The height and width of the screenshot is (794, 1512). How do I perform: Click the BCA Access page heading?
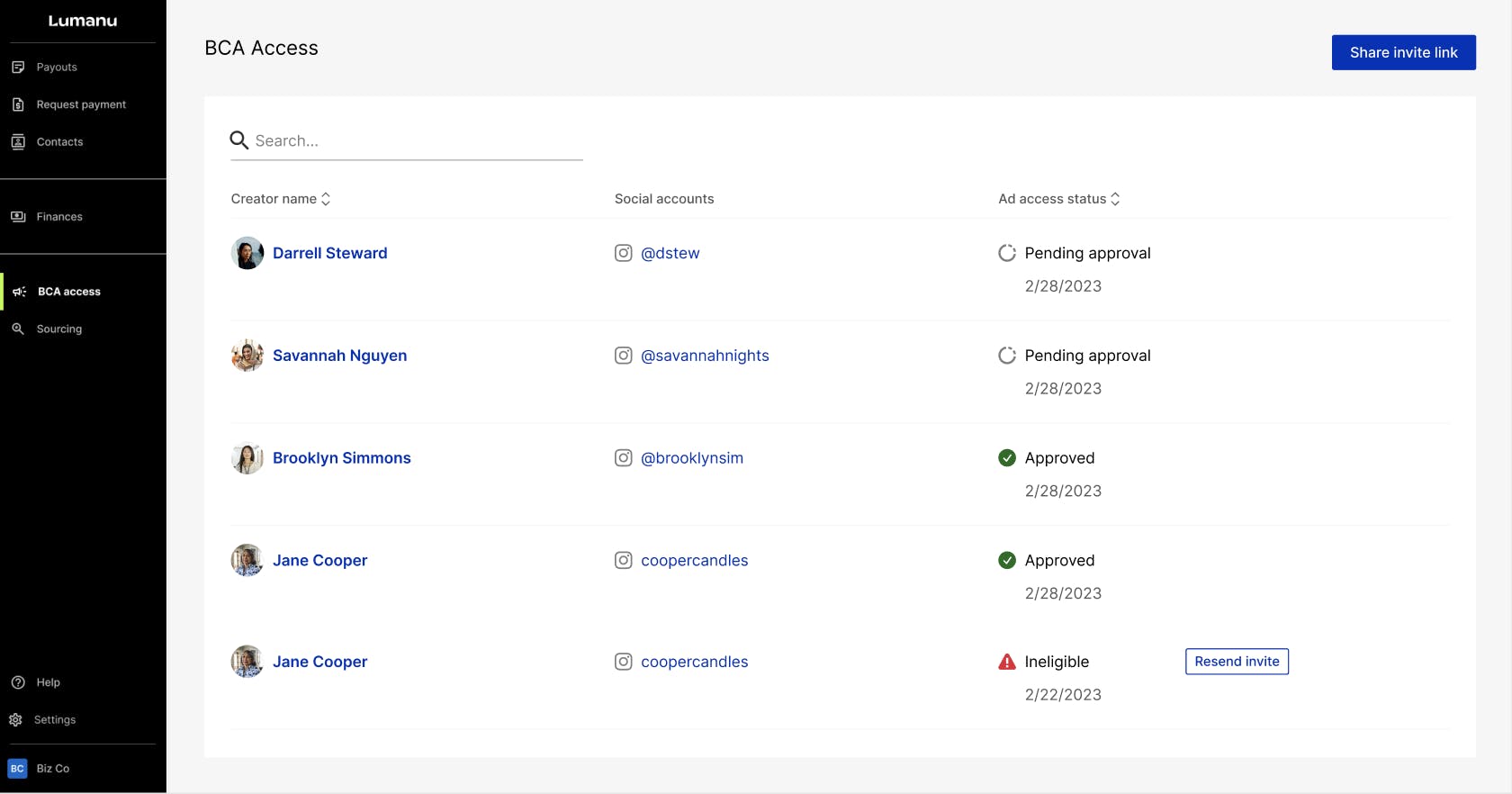pos(262,48)
